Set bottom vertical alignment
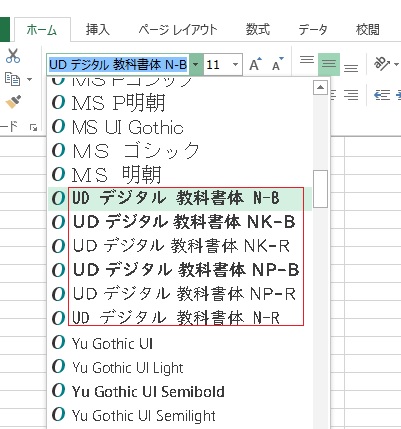Screen dimensions: 401x429 pos(351,68)
